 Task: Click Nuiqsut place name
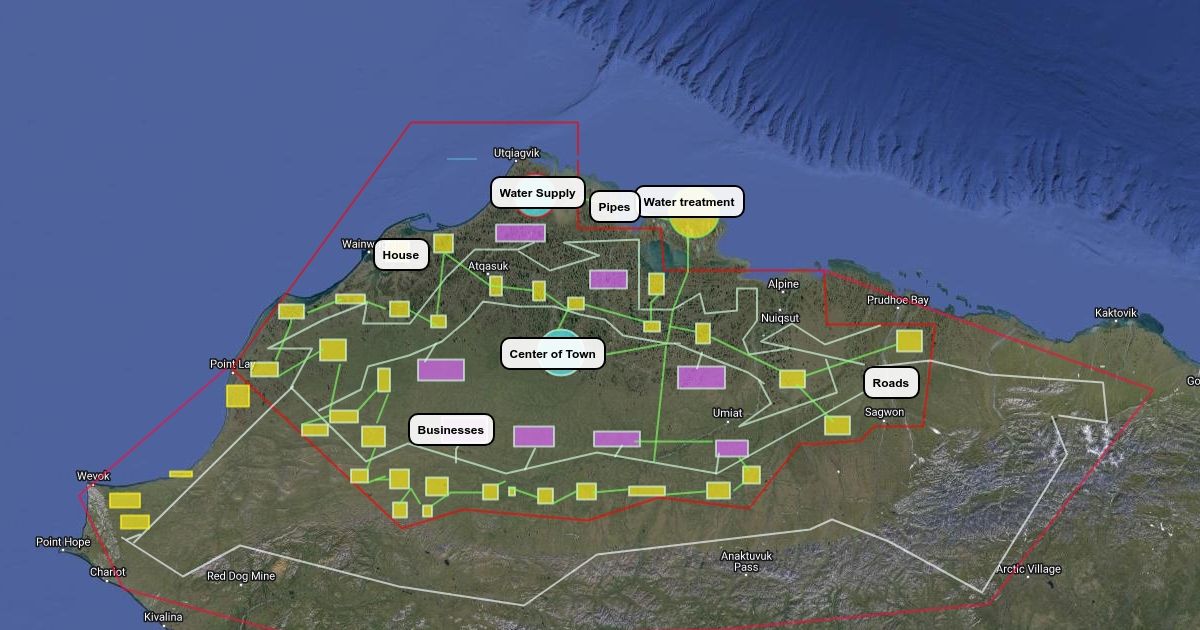click(x=780, y=318)
